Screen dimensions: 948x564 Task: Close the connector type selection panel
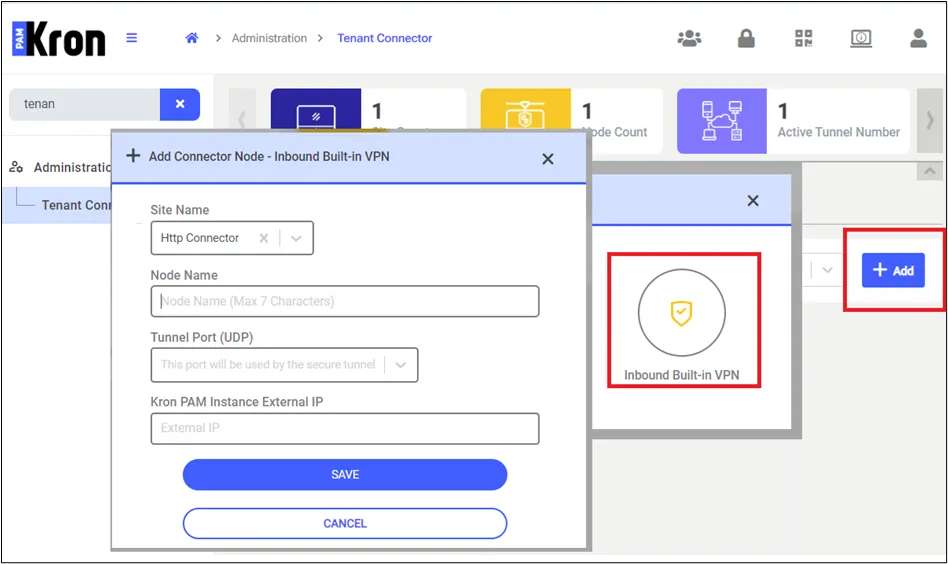click(x=753, y=201)
